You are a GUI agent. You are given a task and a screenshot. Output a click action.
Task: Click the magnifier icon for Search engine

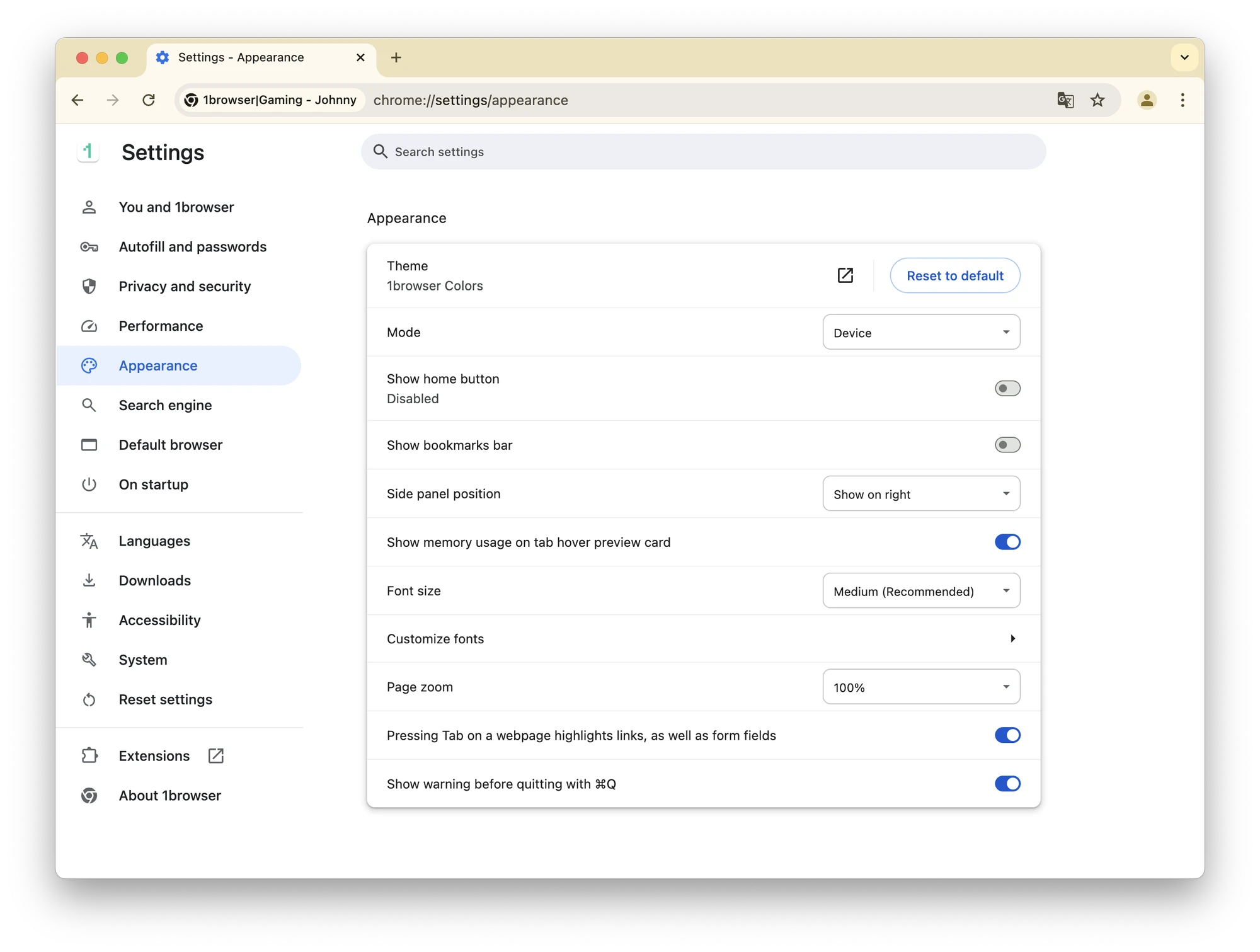pyautogui.click(x=89, y=405)
